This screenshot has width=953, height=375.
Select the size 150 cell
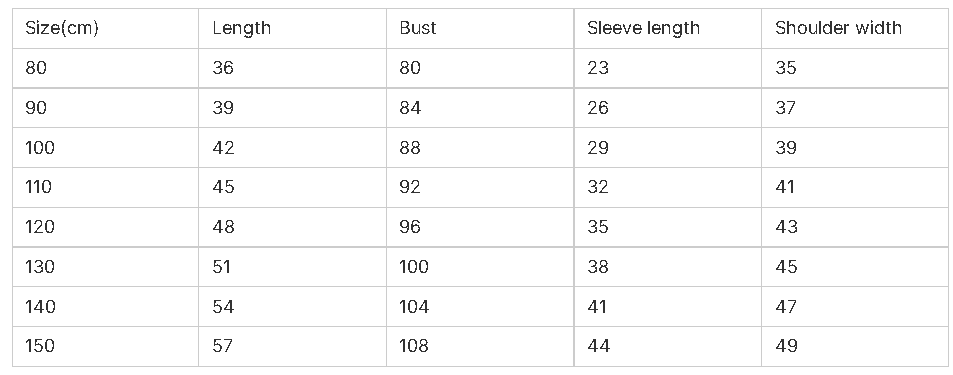[x=105, y=346]
